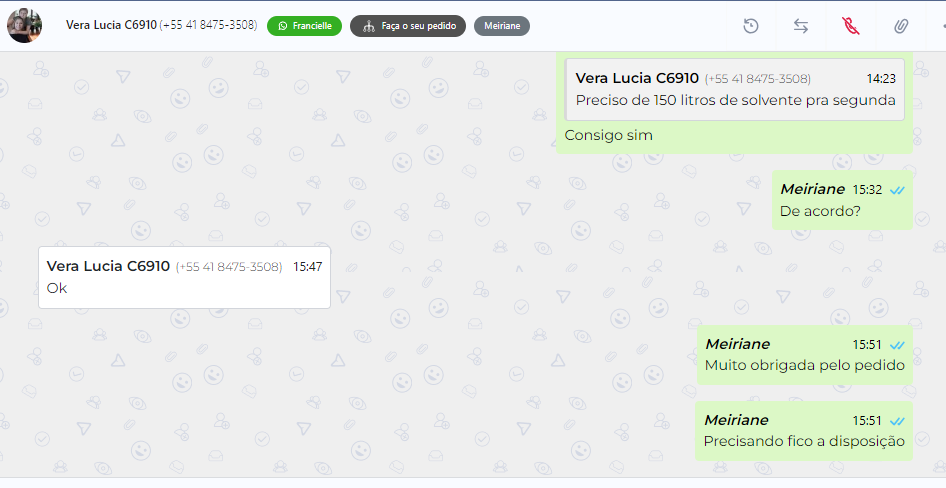Click the gray Meiriane tag in header

[502, 26]
